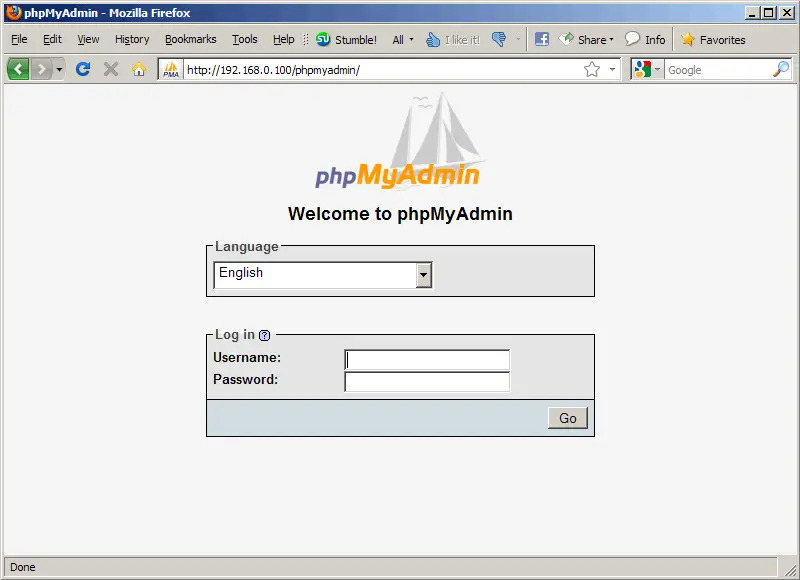This screenshot has width=800, height=580.
Task: Focus the Password input field
Action: click(x=427, y=382)
